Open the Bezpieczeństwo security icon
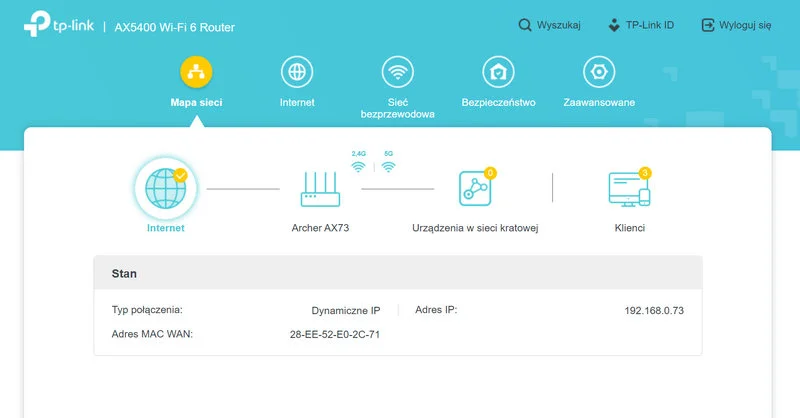This screenshot has height=418, width=800. click(x=498, y=72)
